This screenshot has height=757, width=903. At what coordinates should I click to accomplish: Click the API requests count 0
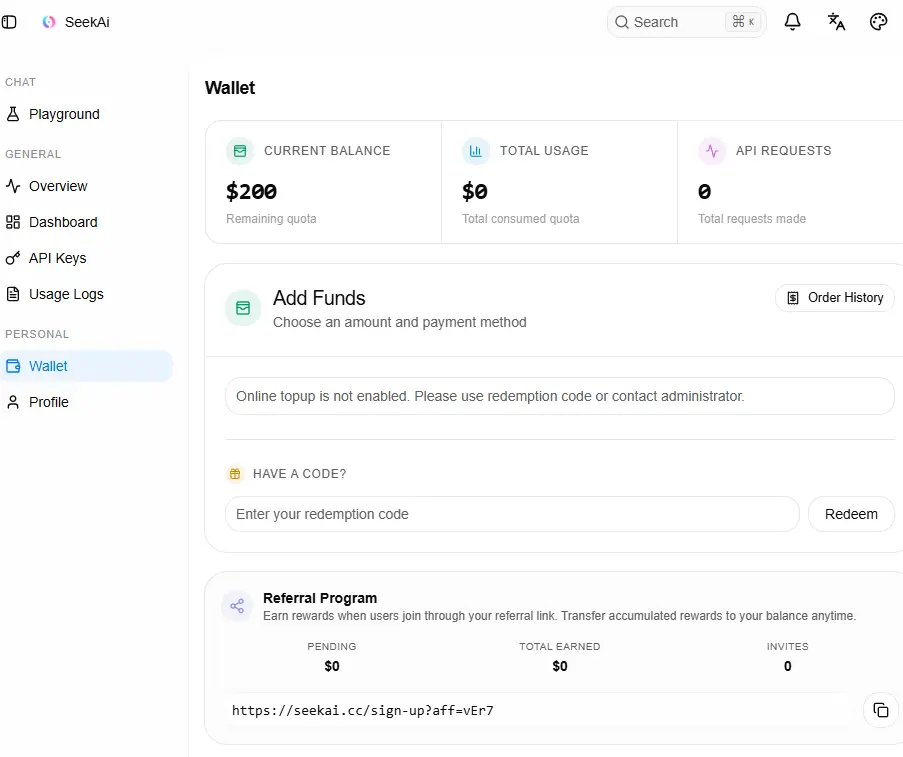tap(704, 191)
